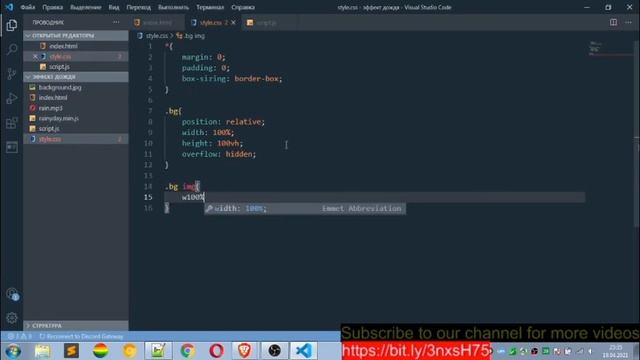Open Sublime Text from taskbar
Screen dimensions: 640x360
[71, 351]
